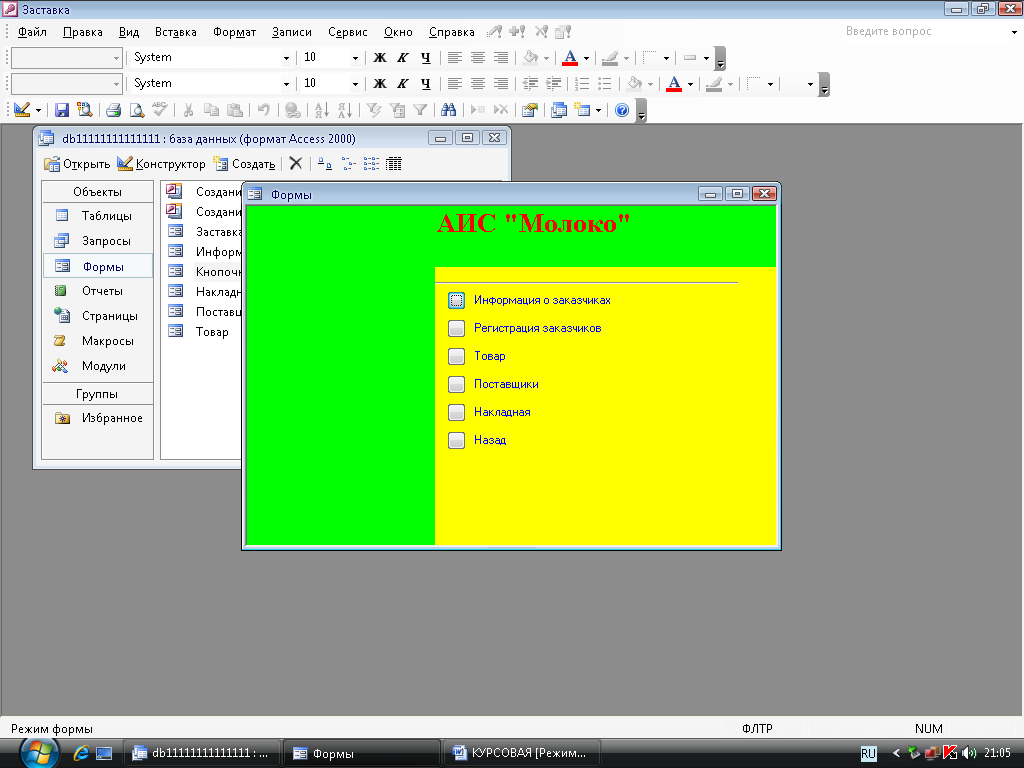Image resolution: width=1024 pixels, height=768 pixels.
Task: Click the decrease indent icon
Action: coord(530,84)
